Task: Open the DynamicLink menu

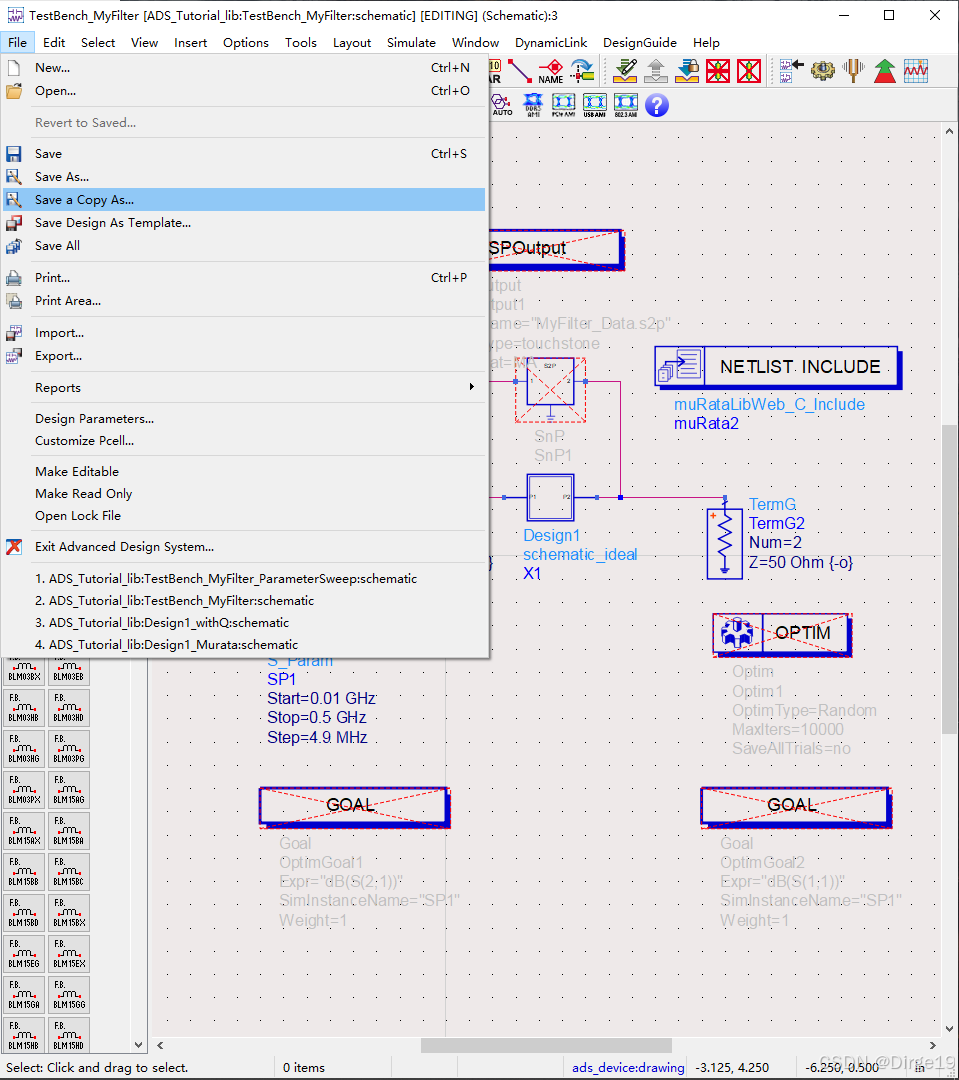Action: [x=551, y=42]
